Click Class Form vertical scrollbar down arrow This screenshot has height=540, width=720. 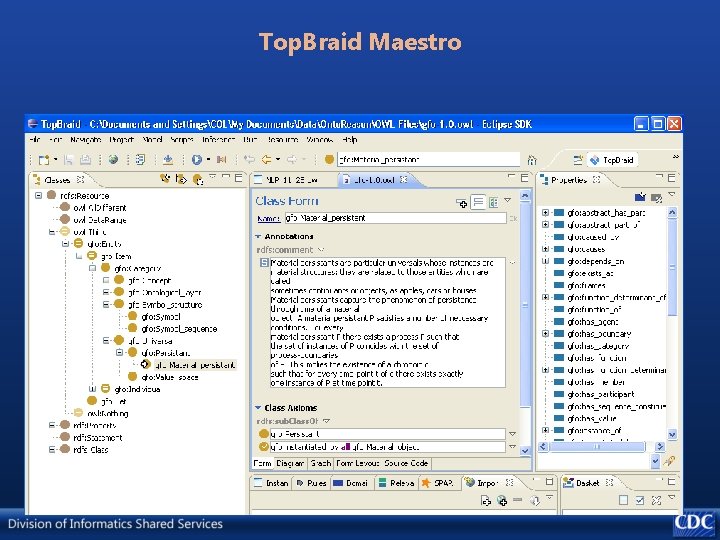[x=525, y=451]
